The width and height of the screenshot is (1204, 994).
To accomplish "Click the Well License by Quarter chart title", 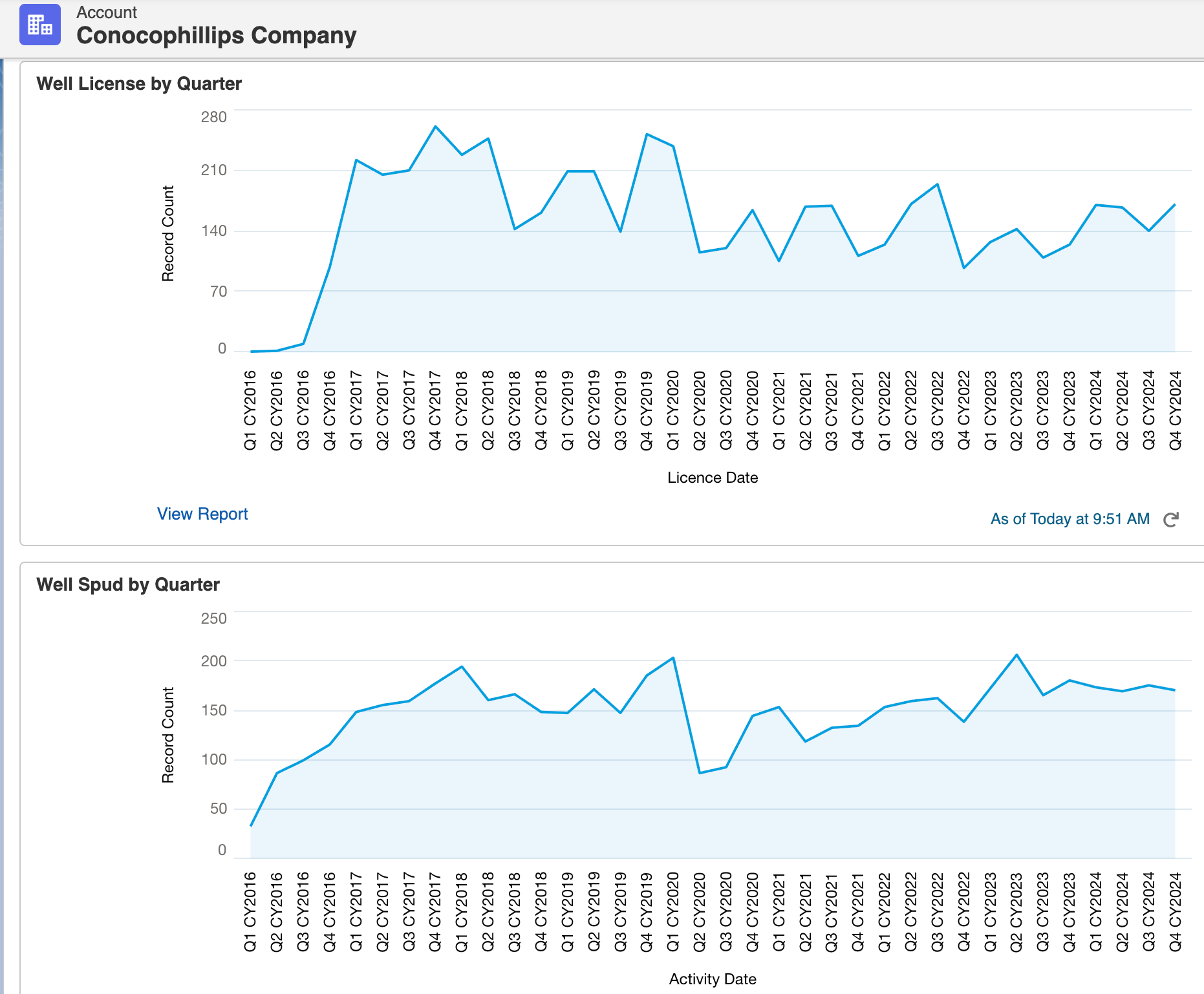I will [139, 83].
